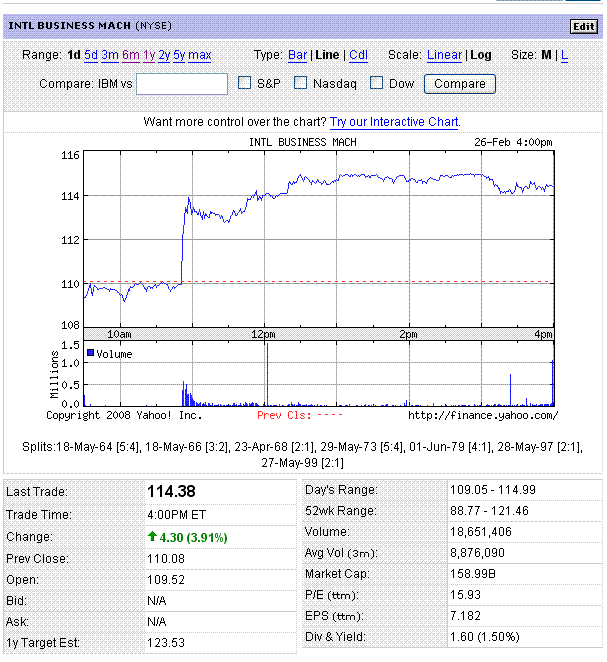607x662 pixels.
Task: Switch range to 2y
Action: click(164, 55)
